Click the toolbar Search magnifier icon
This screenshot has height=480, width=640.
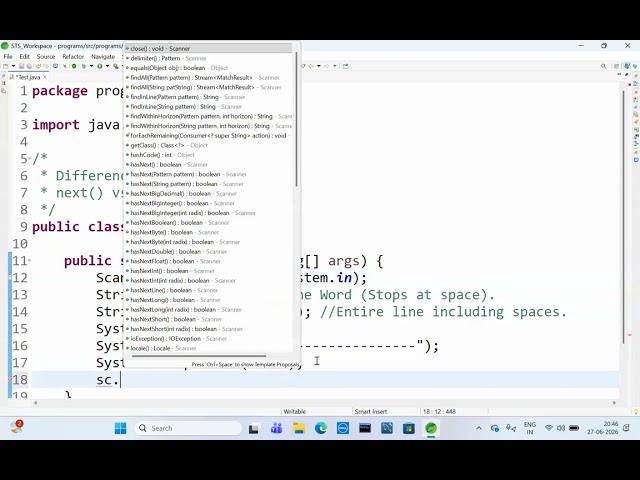[603, 66]
